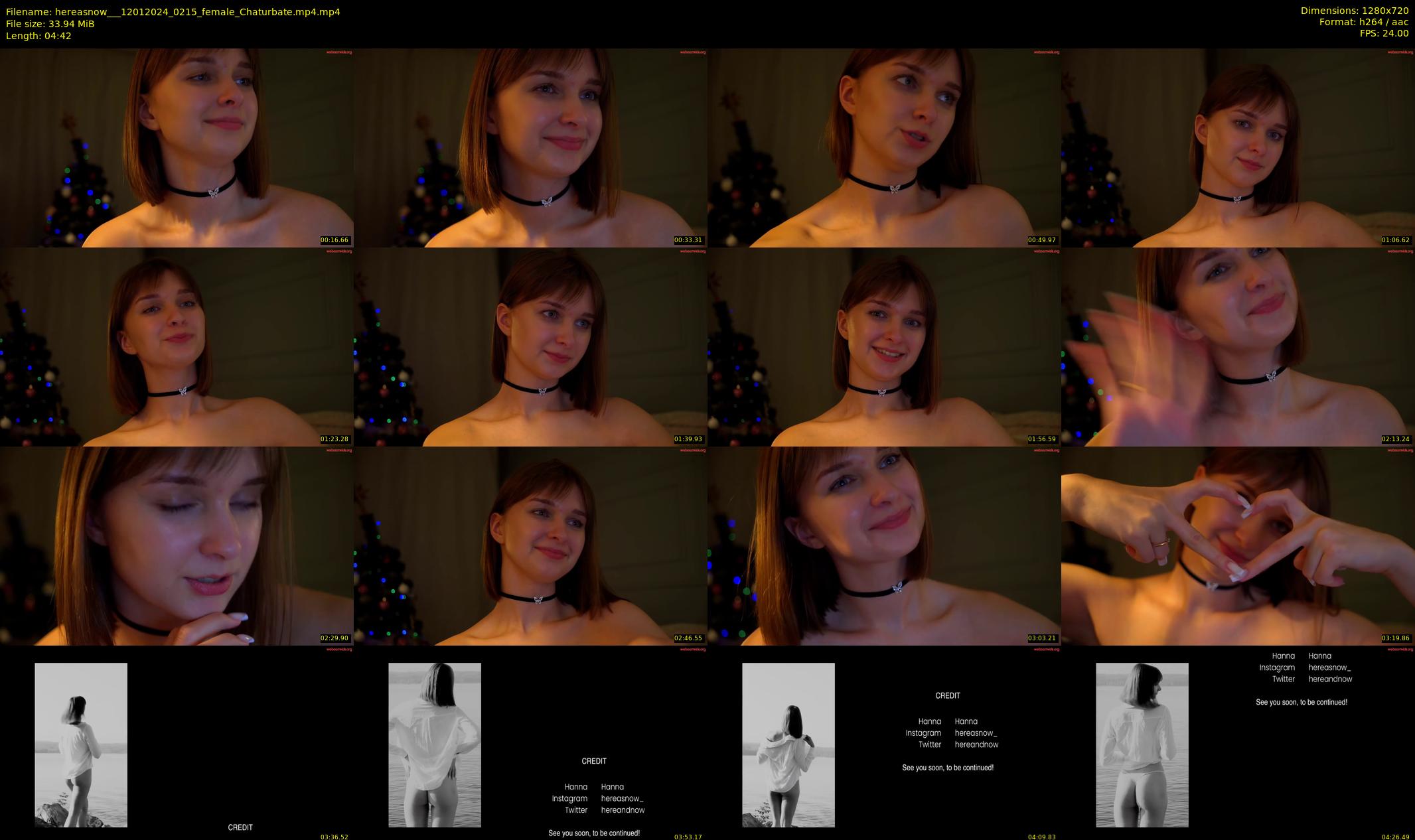The width and height of the screenshot is (1415, 840).
Task: Open the heart-hands frame at 03:19.86
Action: click(x=1238, y=545)
